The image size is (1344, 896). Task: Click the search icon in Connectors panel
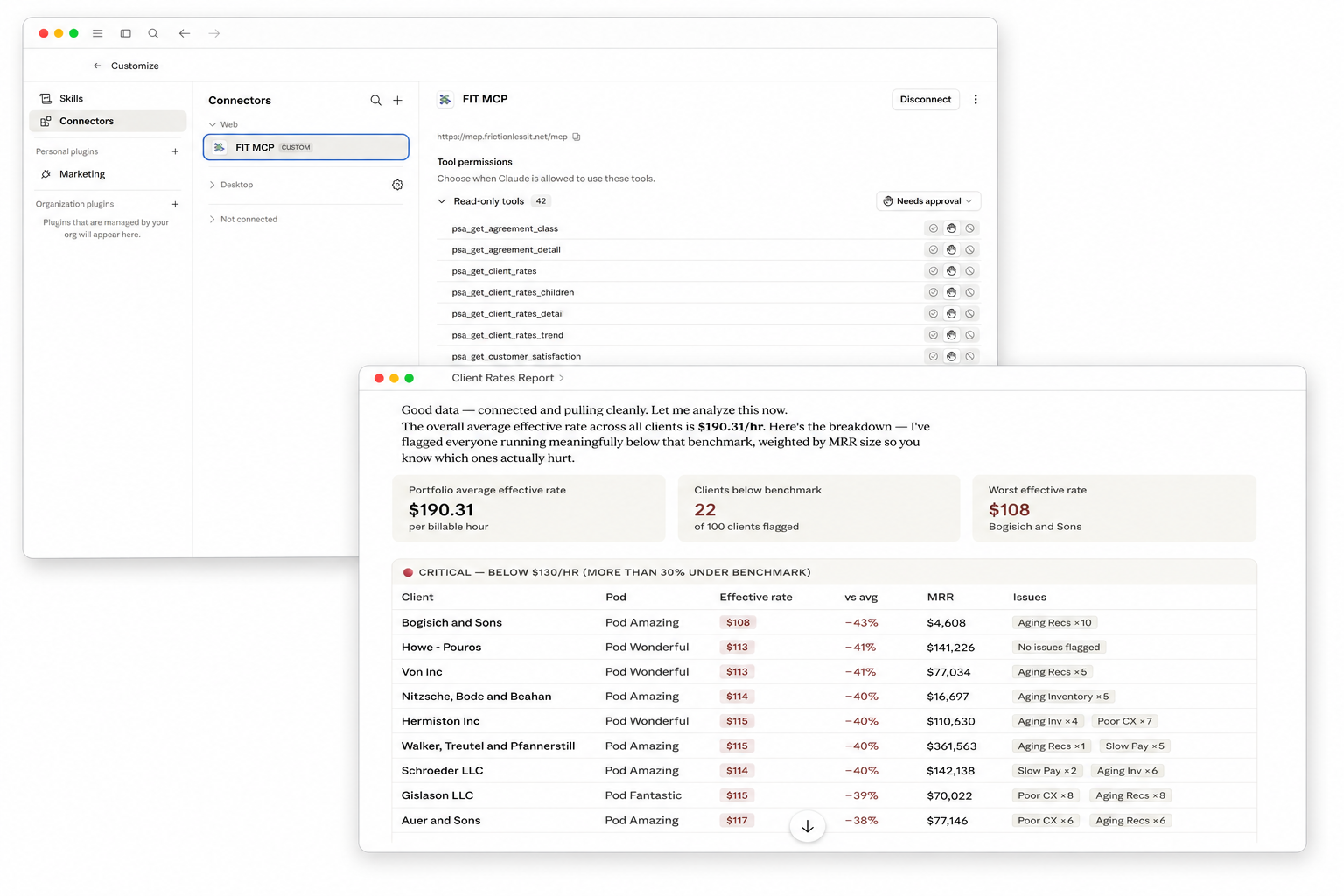pyautogui.click(x=375, y=101)
